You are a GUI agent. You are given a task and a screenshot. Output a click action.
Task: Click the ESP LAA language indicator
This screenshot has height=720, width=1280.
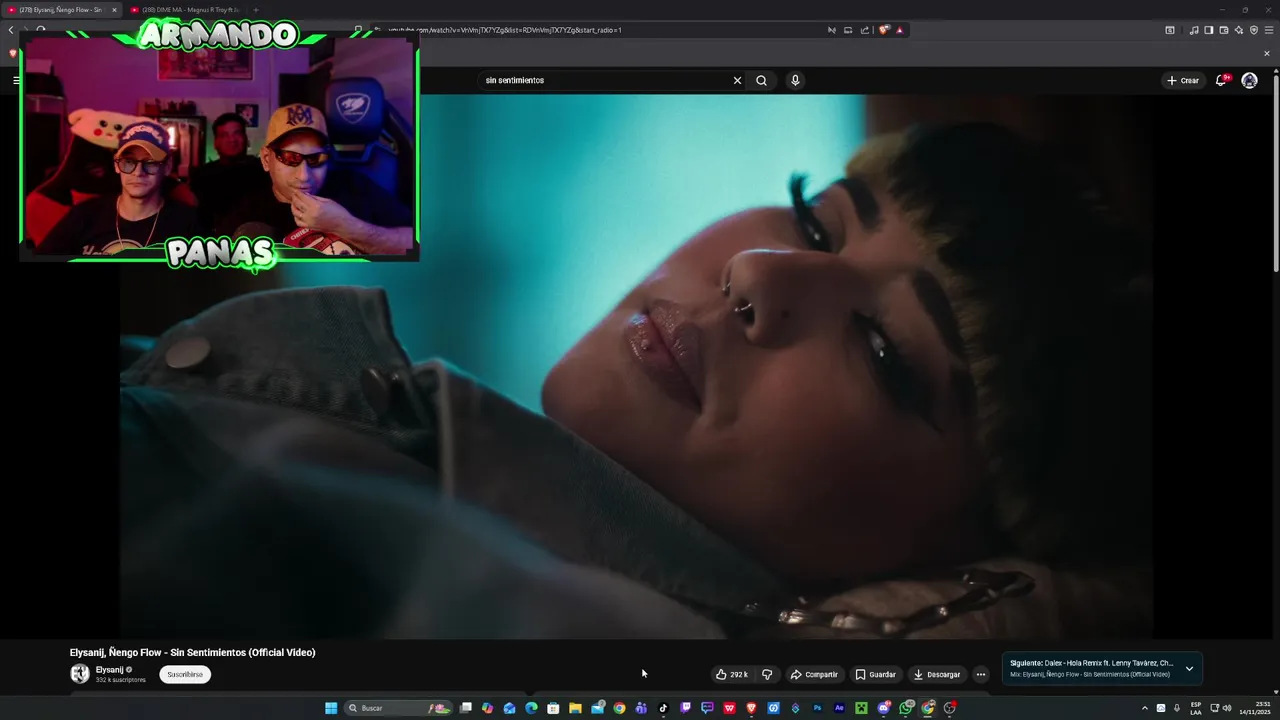click(1196, 708)
